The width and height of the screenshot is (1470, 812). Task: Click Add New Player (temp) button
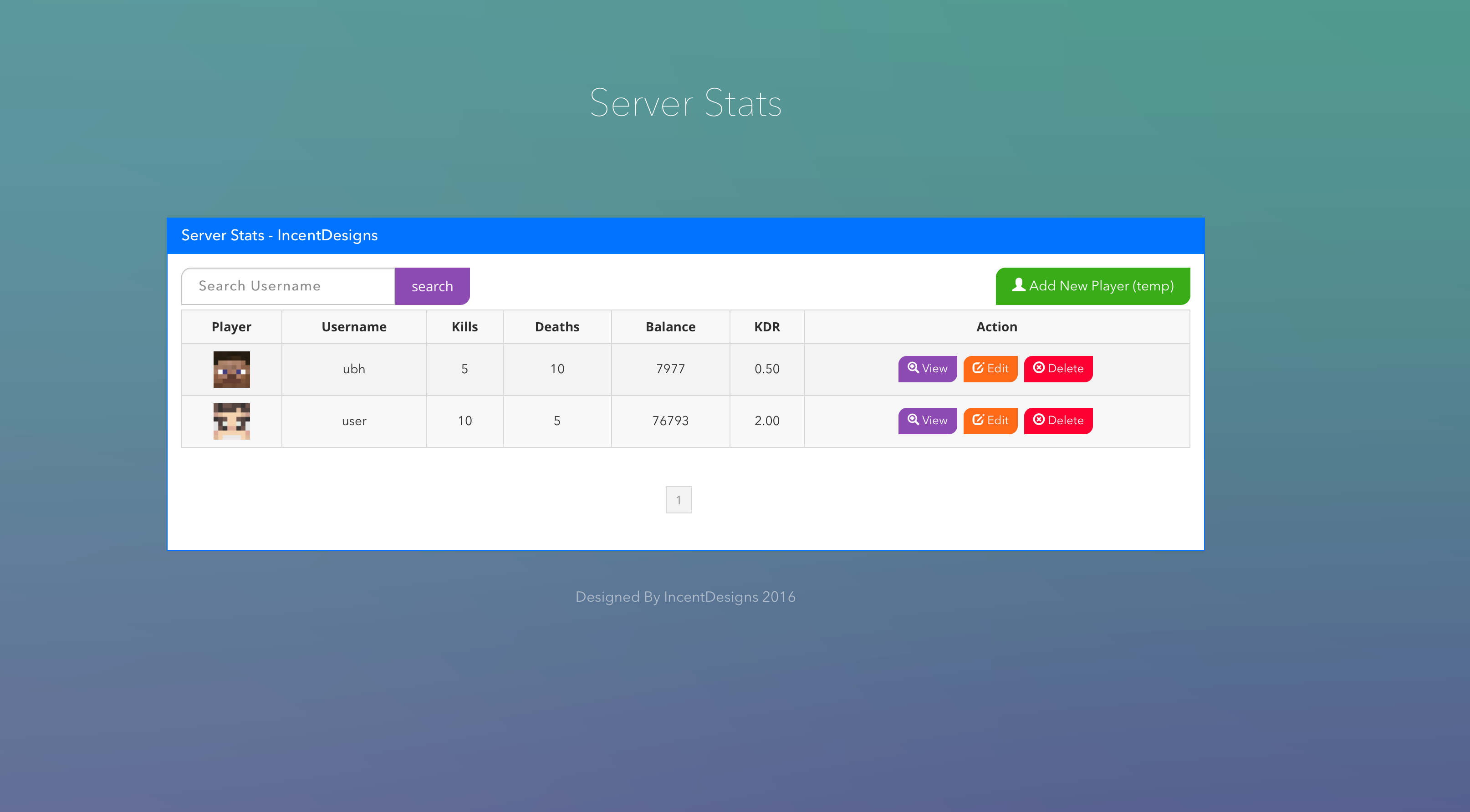(x=1092, y=286)
